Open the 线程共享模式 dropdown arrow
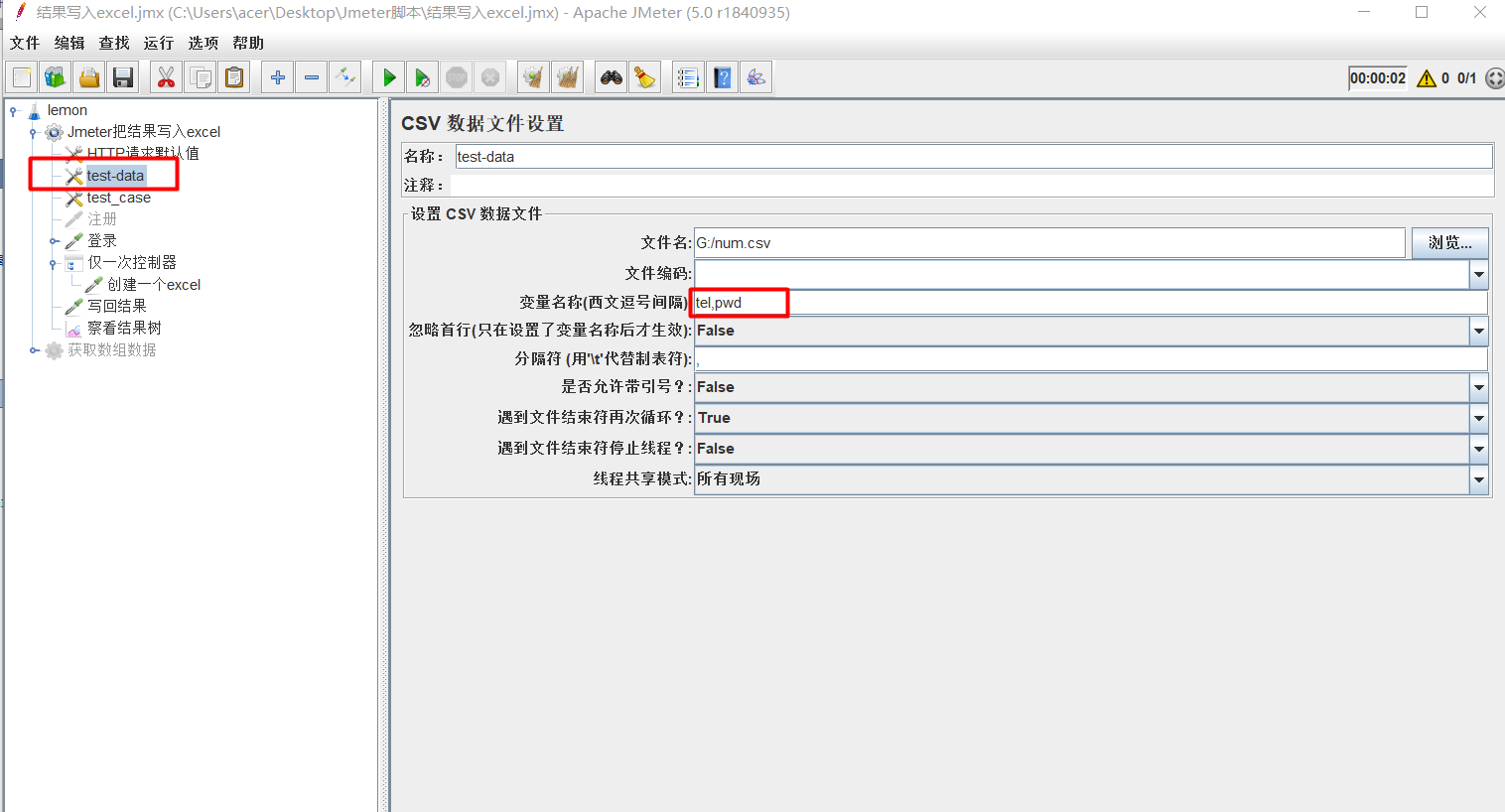This screenshot has height=812, width=1505. 1479,480
